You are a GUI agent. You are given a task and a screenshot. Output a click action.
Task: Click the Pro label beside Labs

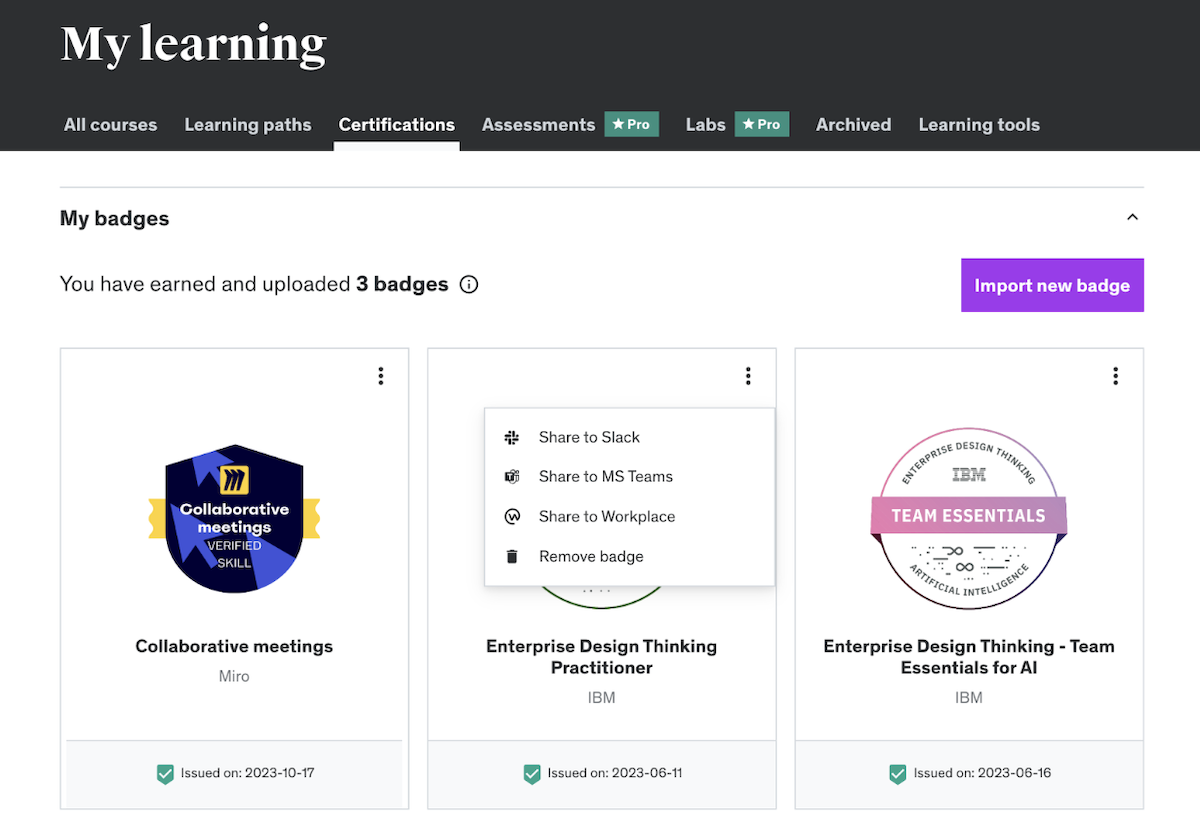762,124
